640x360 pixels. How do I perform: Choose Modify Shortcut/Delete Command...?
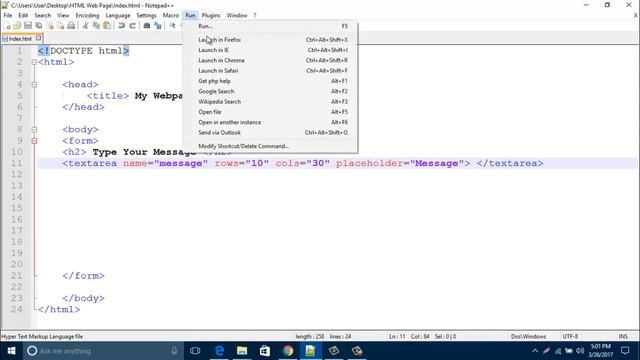[270, 146]
